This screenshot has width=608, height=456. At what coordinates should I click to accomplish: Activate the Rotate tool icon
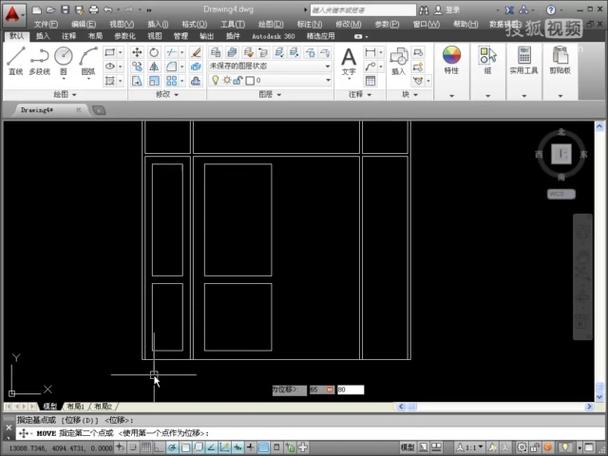click(x=154, y=52)
